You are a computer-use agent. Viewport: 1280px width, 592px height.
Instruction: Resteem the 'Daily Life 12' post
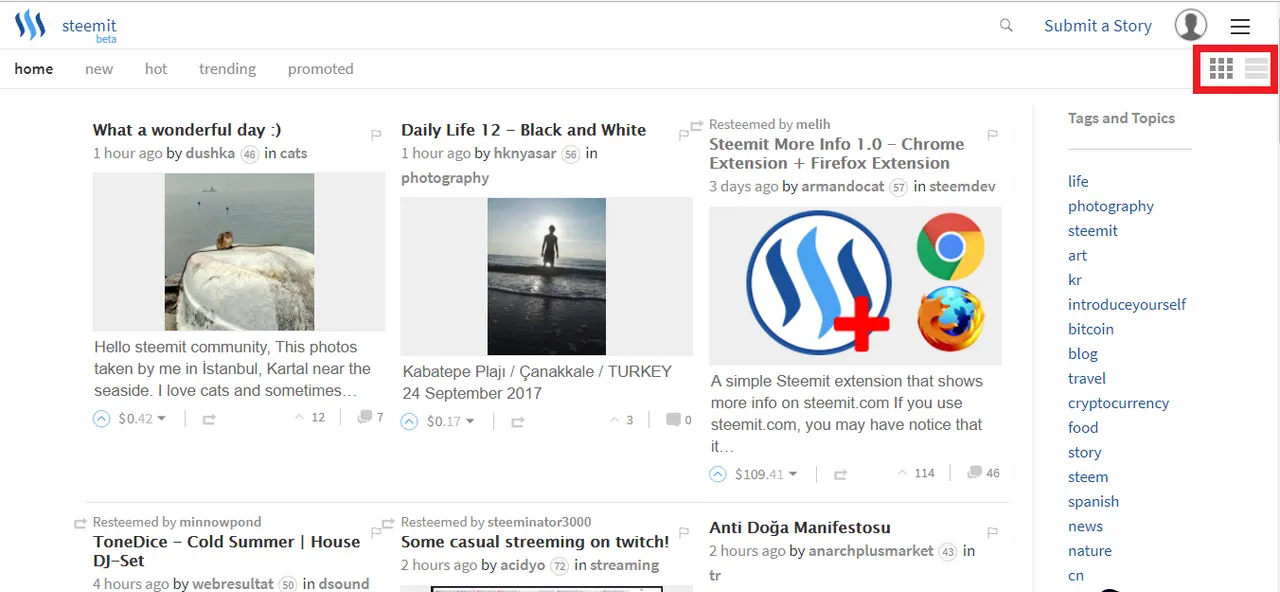coord(517,423)
